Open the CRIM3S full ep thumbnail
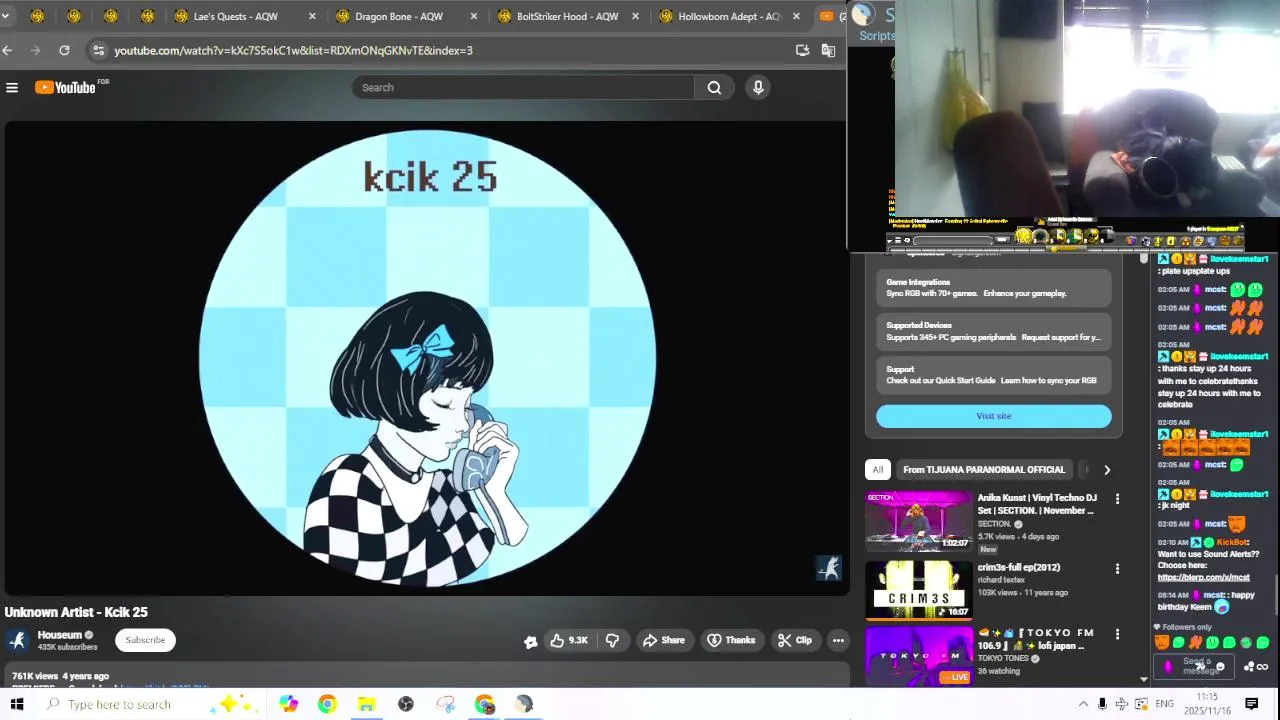1280x720 pixels. [918, 590]
